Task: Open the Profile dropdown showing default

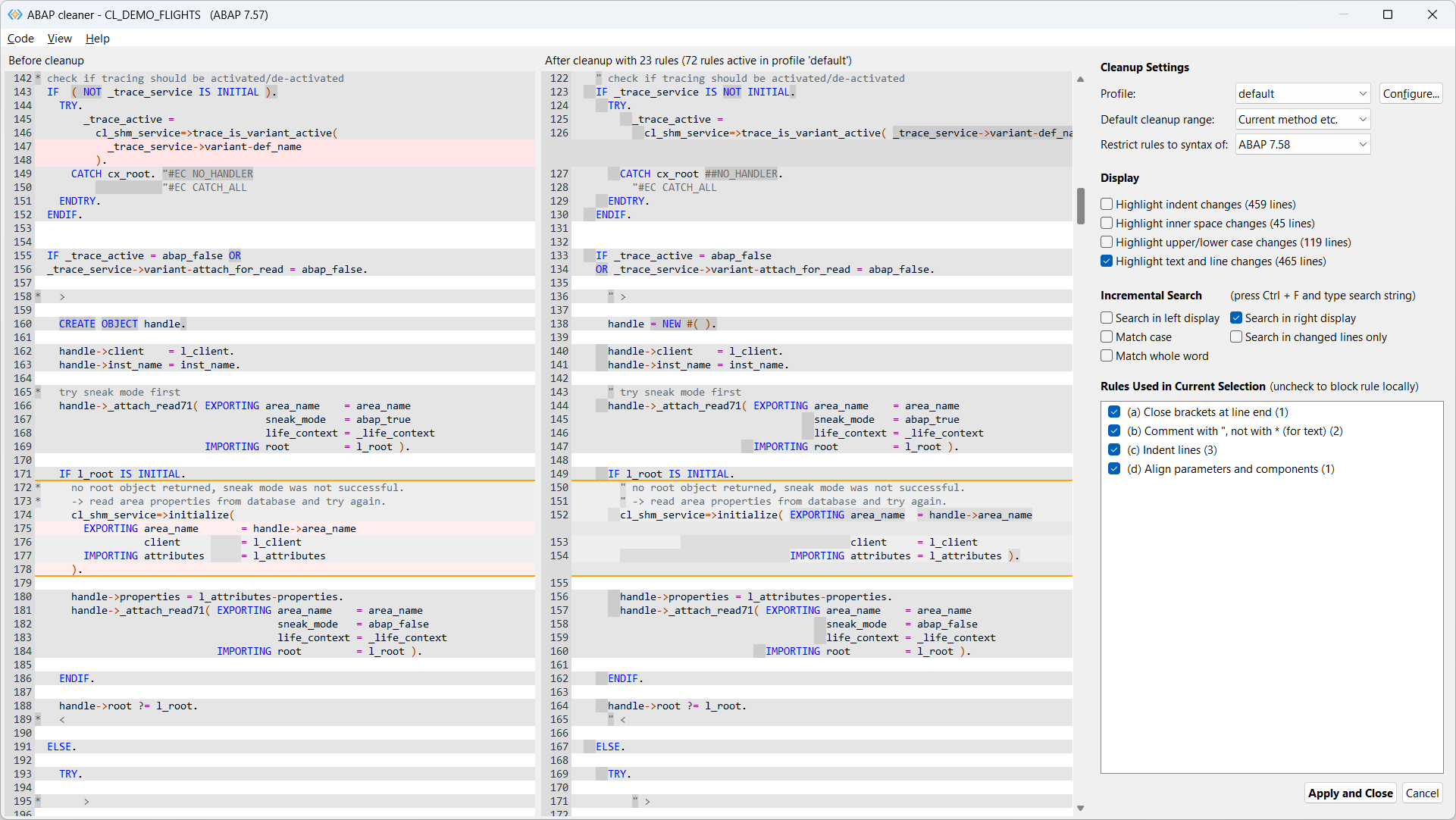Action: (x=1302, y=94)
